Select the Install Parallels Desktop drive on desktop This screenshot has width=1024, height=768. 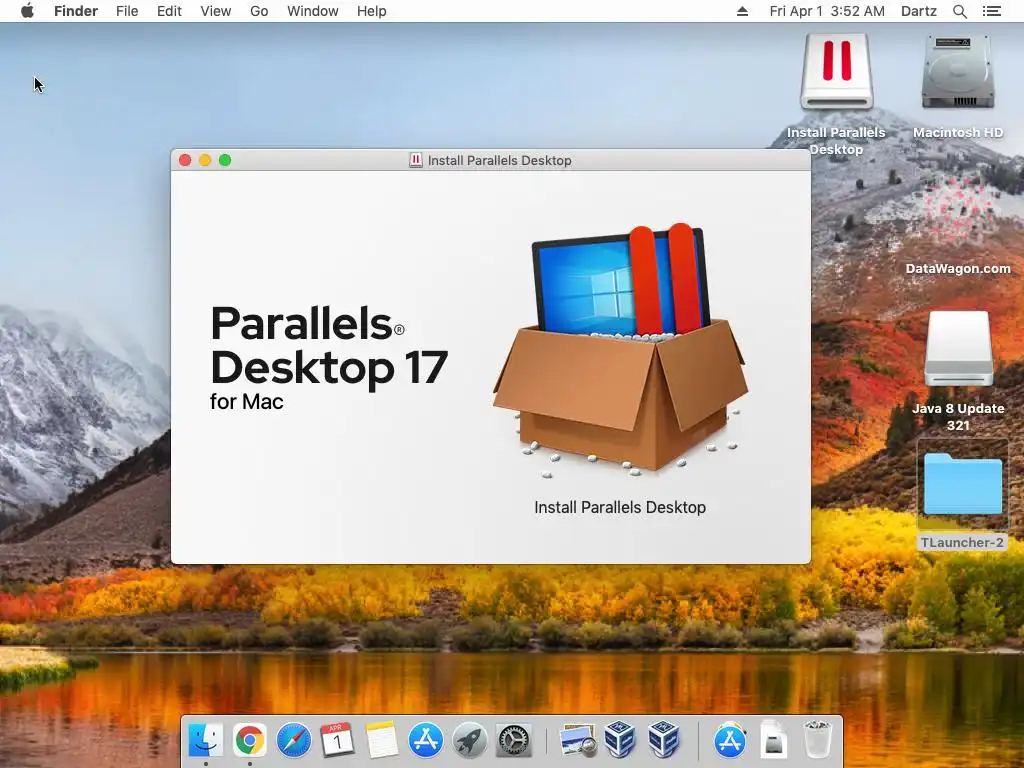837,72
